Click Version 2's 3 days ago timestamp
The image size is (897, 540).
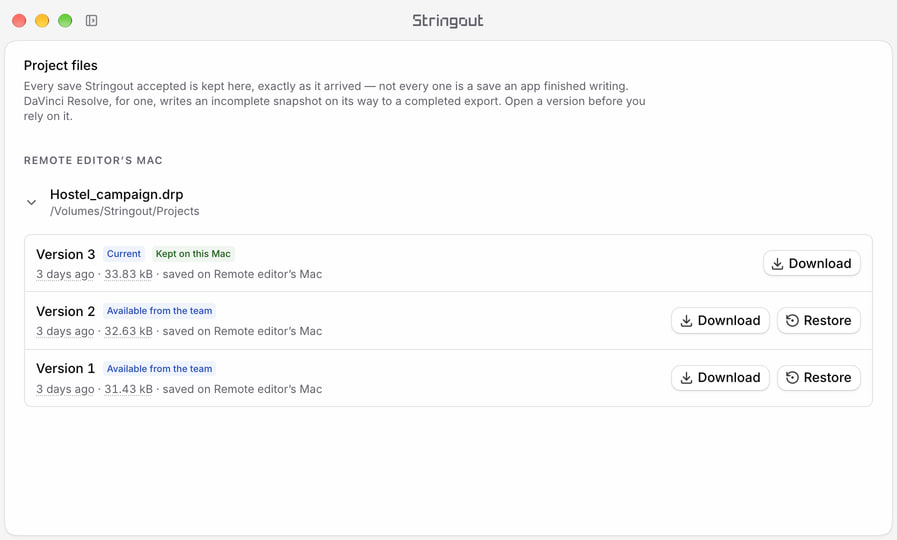[65, 331]
